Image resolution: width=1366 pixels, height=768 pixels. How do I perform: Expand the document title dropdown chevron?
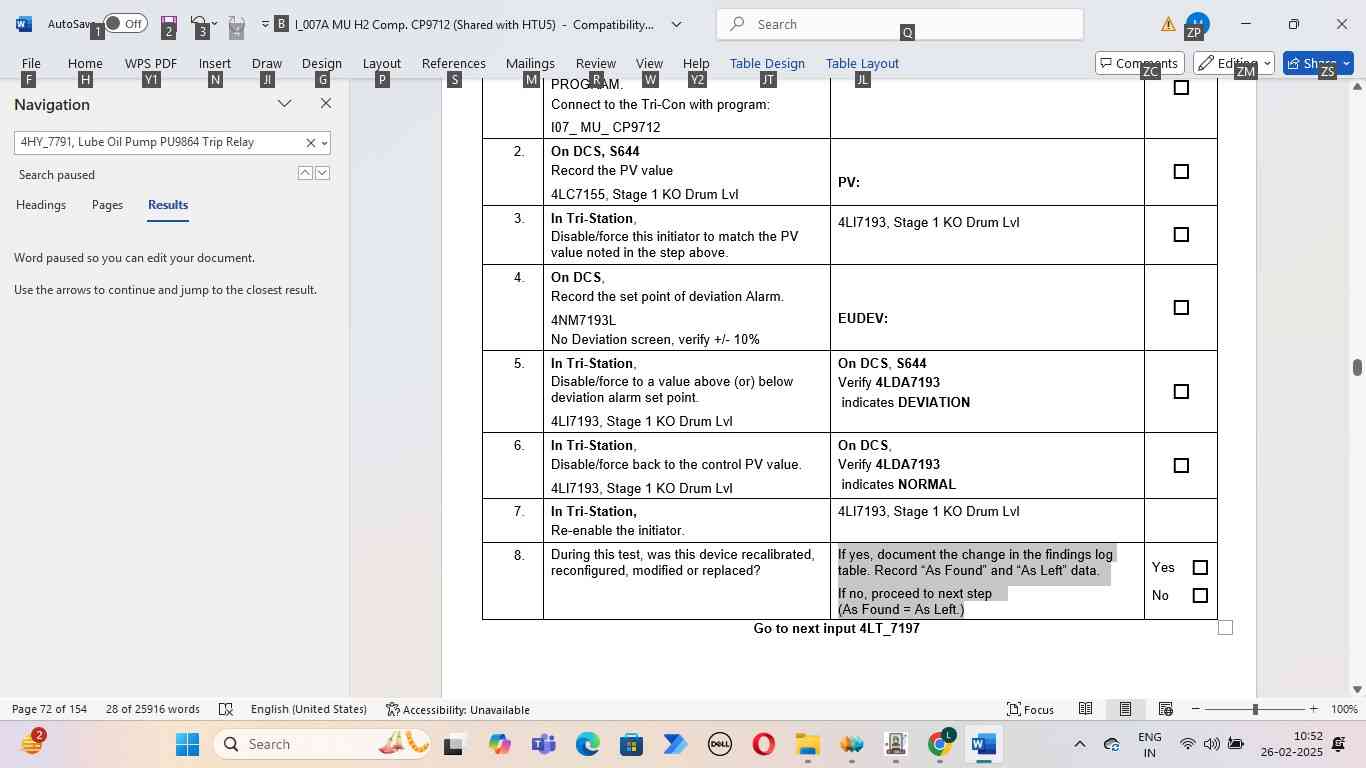tap(676, 24)
